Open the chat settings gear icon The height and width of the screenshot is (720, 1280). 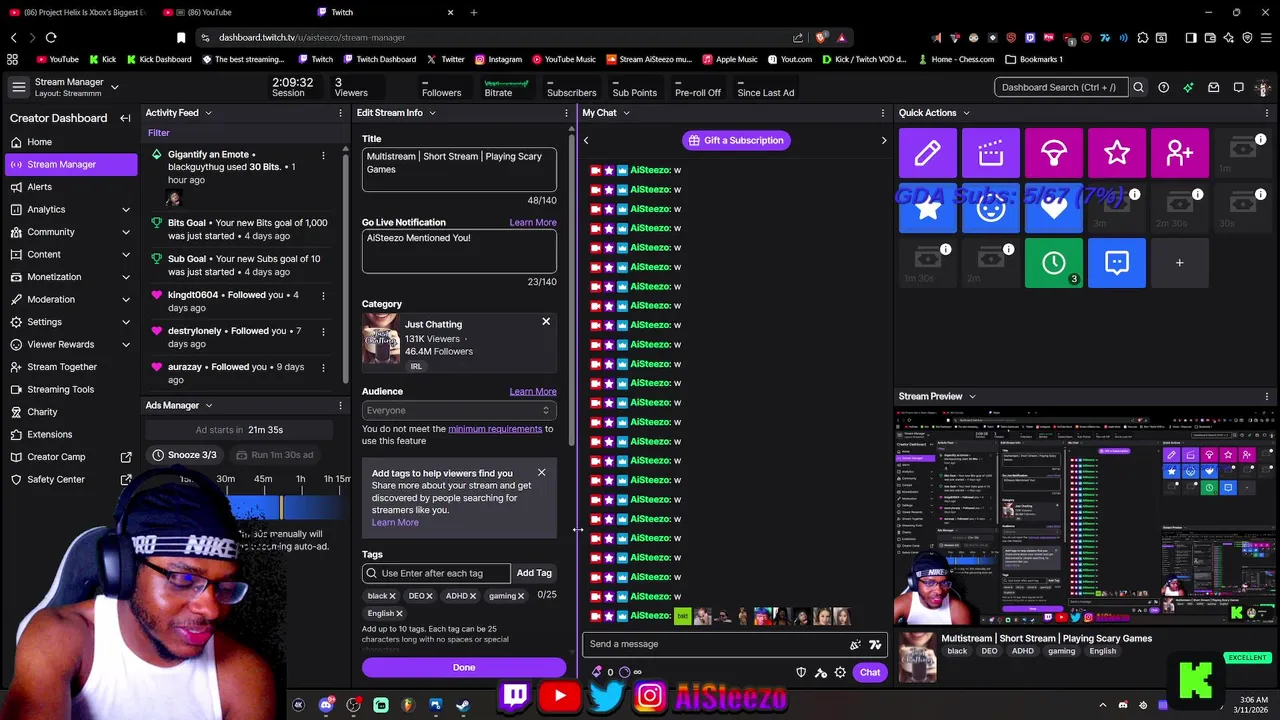(840, 673)
